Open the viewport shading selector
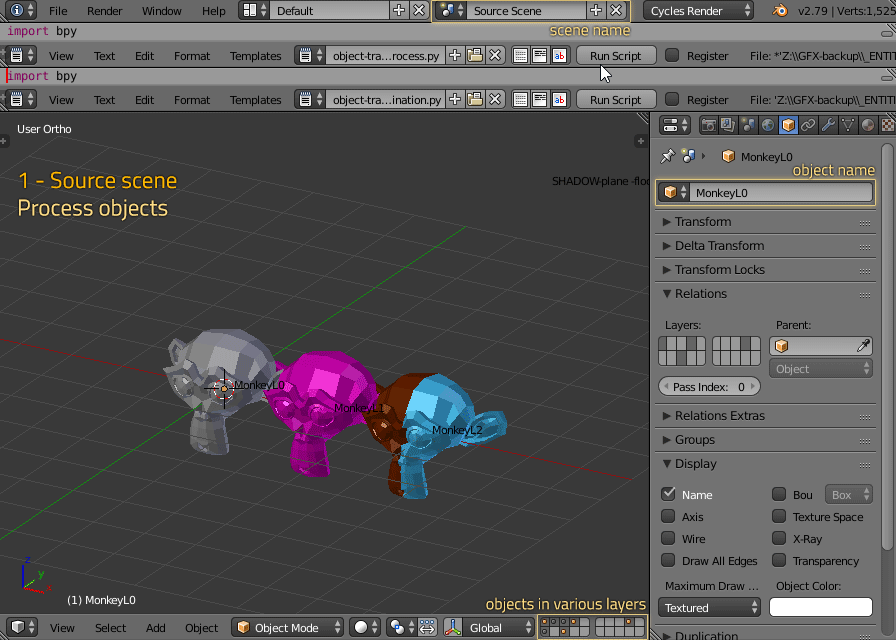 (365, 627)
